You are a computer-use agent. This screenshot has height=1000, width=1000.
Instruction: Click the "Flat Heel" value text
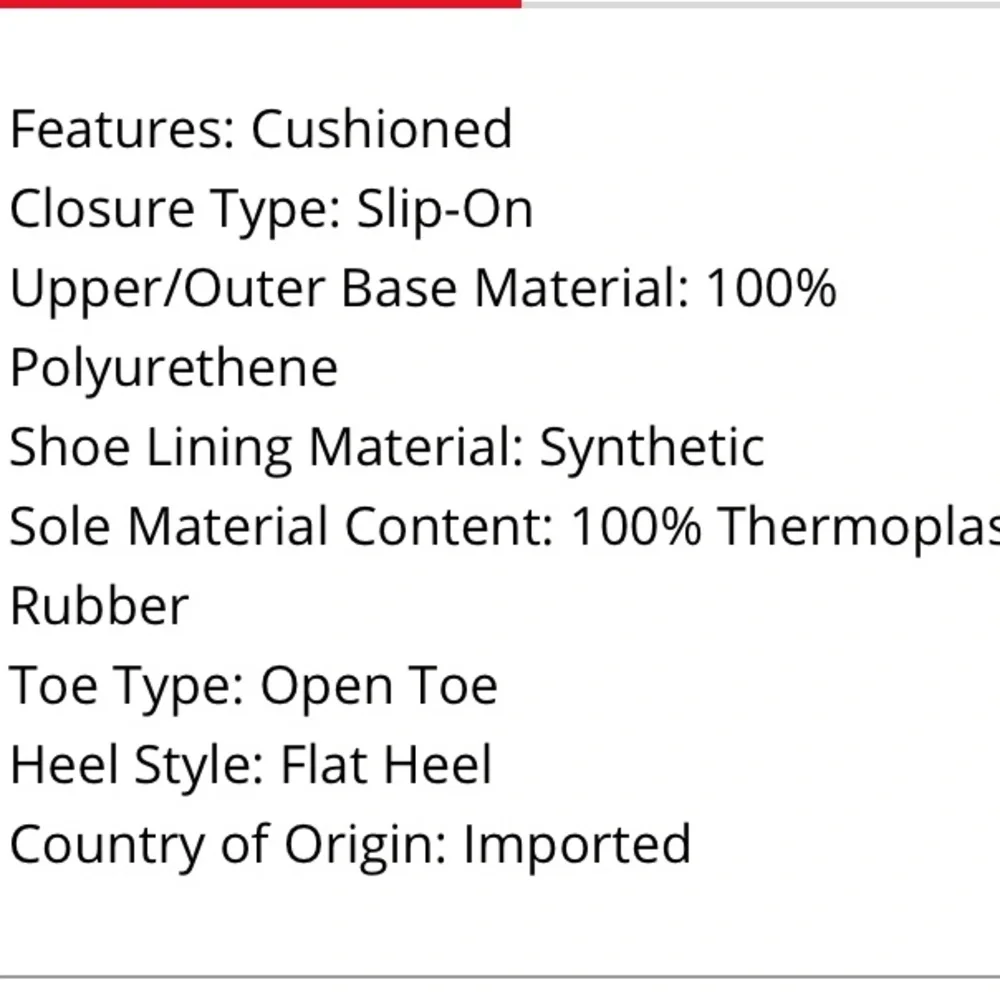coord(386,765)
